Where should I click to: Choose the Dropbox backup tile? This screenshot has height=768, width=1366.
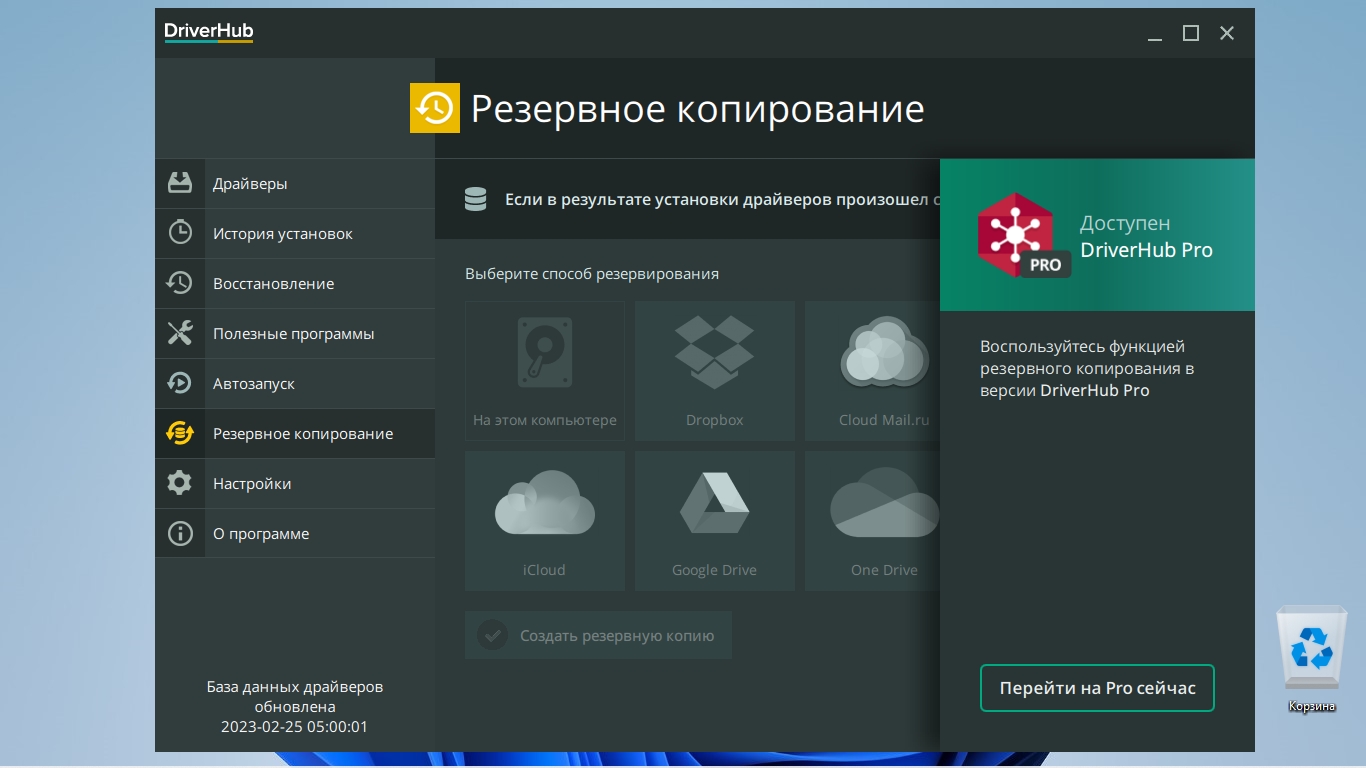[x=715, y=371]
